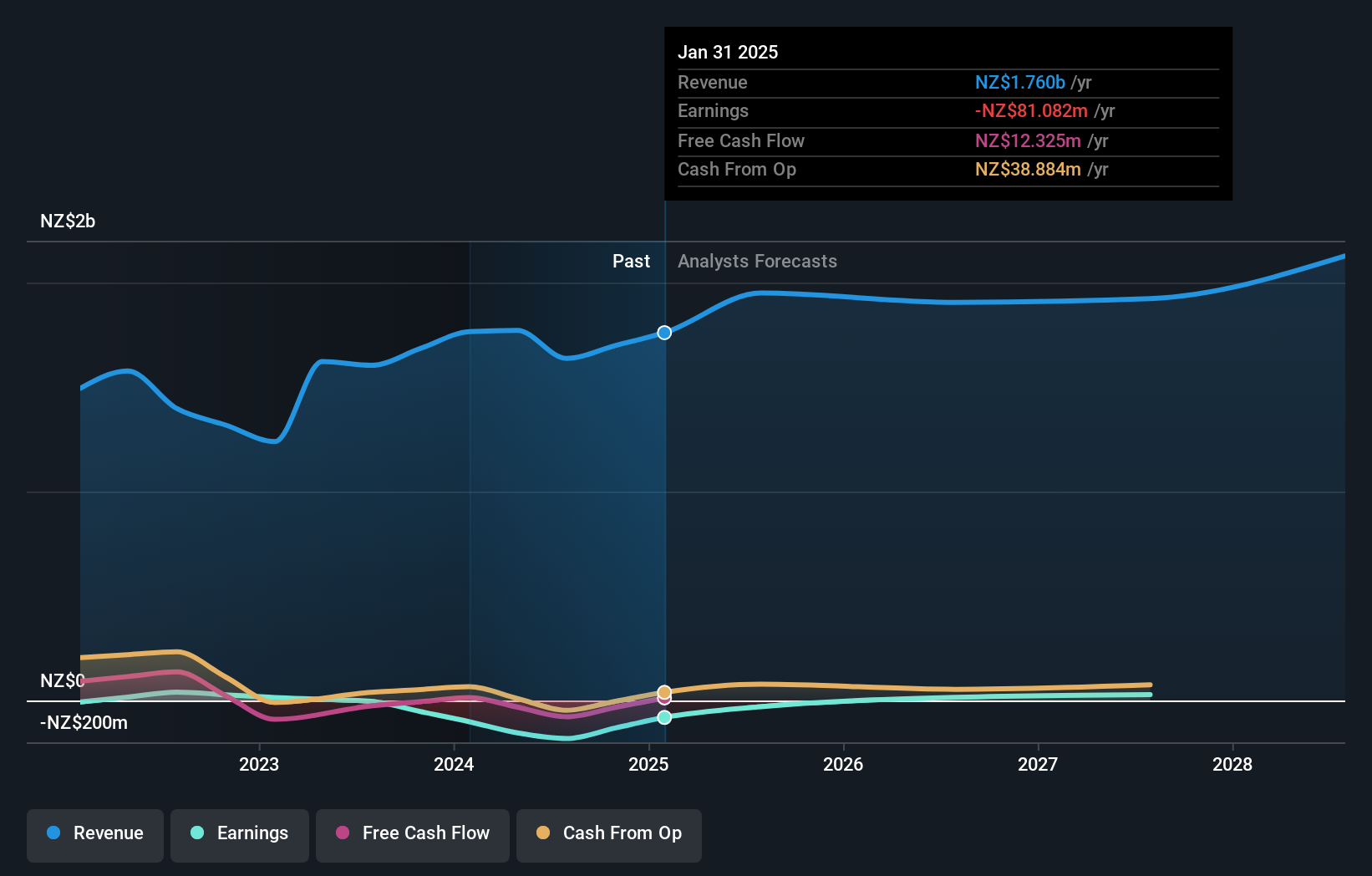This screenshot has width=1372, height=876.
Task: Toggle the Revenue series legend icon
Action: pyautogui.click(x=54, y=833)
